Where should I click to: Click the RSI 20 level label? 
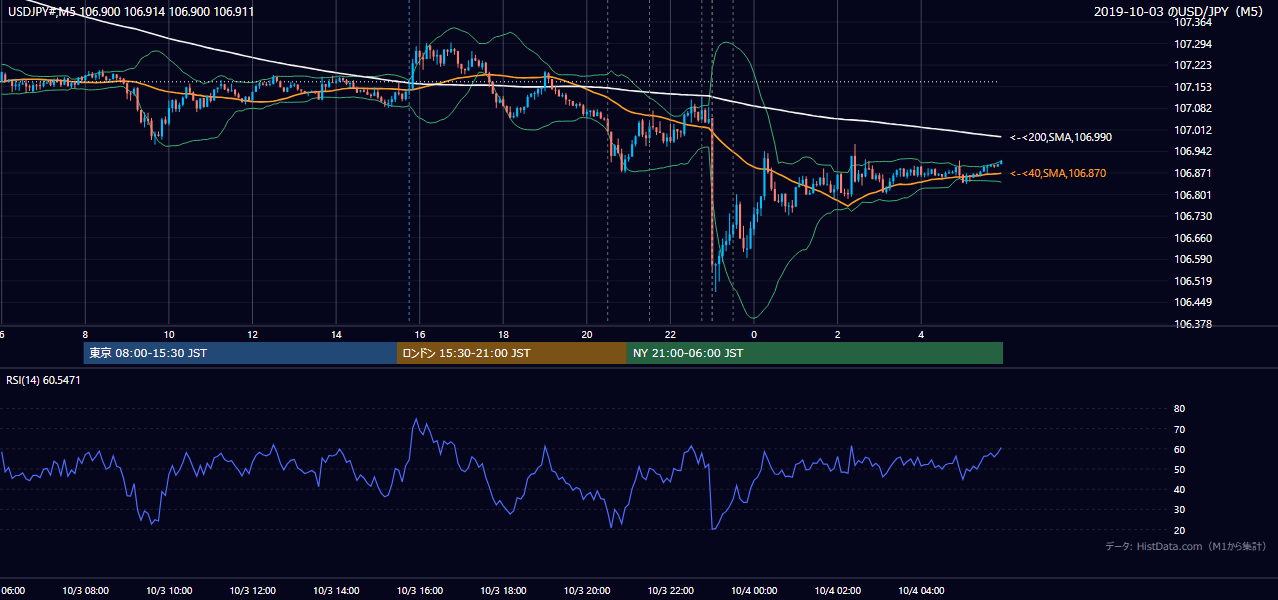tap(1179, 530)
